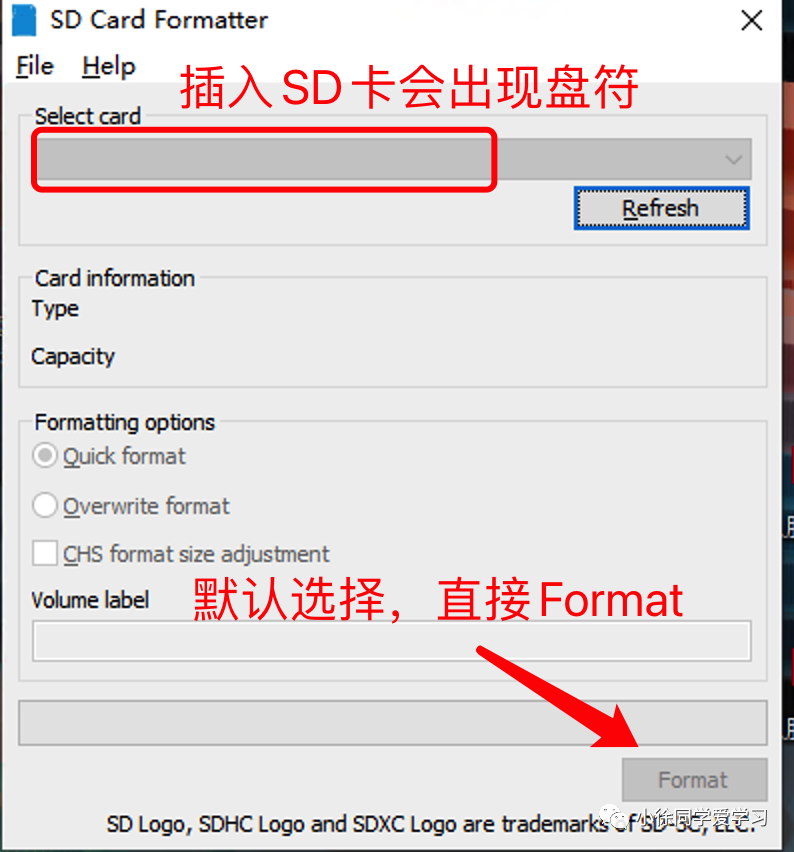
Task: Click the Type field in Card information
Action: tap(55, 309)
